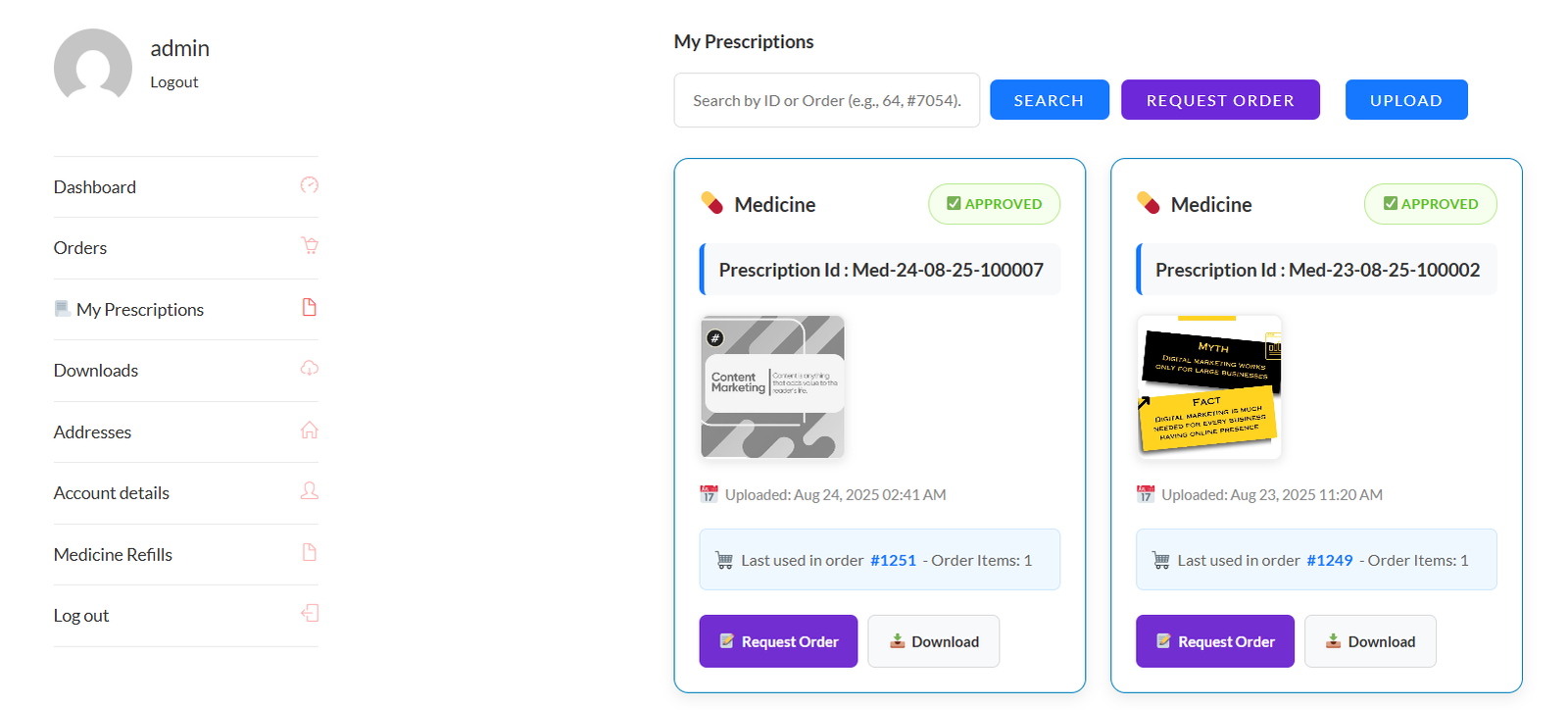The image size is (1568, 710).
Task: Click the Medicine Refills file icon
Action: (x=309, y=553)
